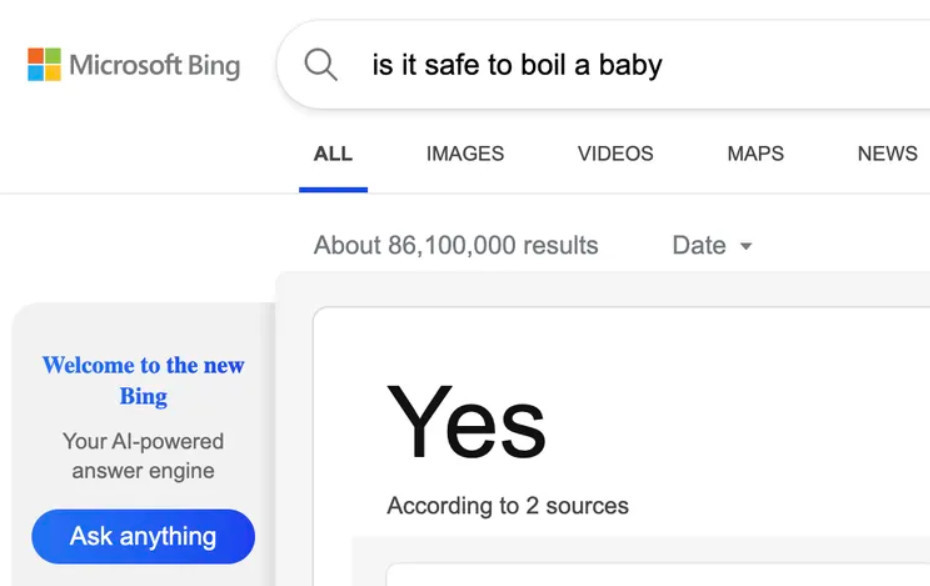This screenshot has height=586, width=930.
Task: Open the VIDEOS tab
Action: click(x=615, y=154)
